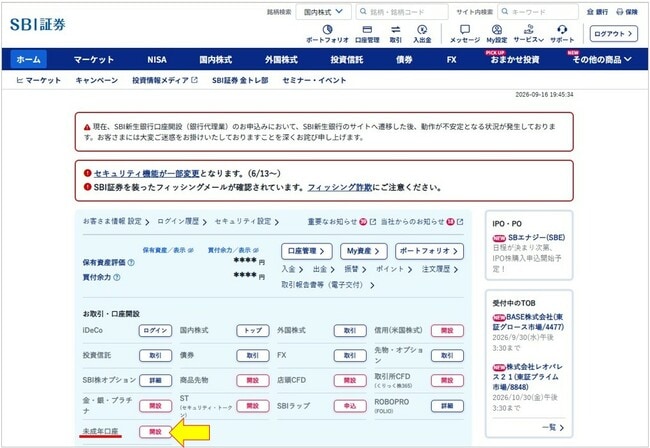Select the 債券 nav tab
650x448 pixels.
(404, 59)
